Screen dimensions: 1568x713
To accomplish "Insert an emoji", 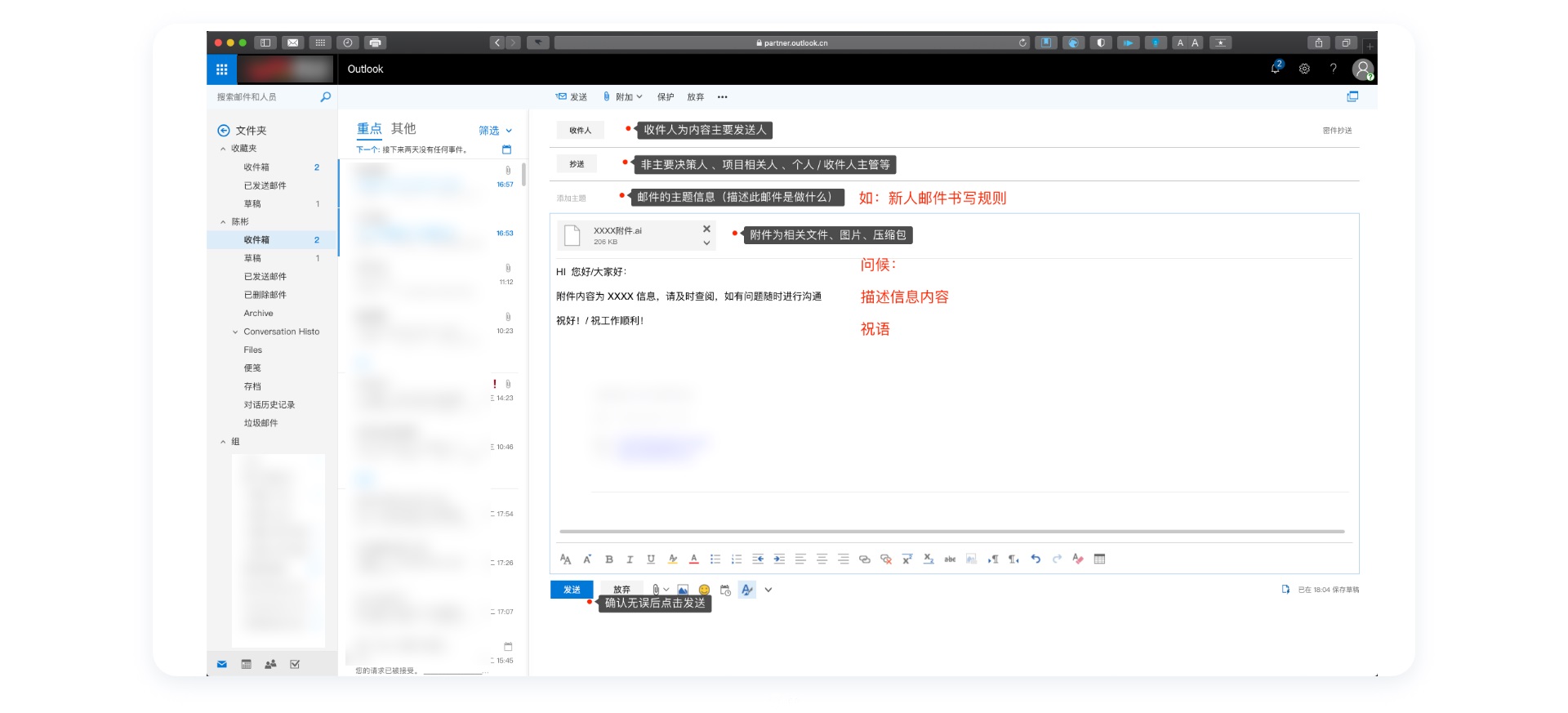I will tap(704, 590).
